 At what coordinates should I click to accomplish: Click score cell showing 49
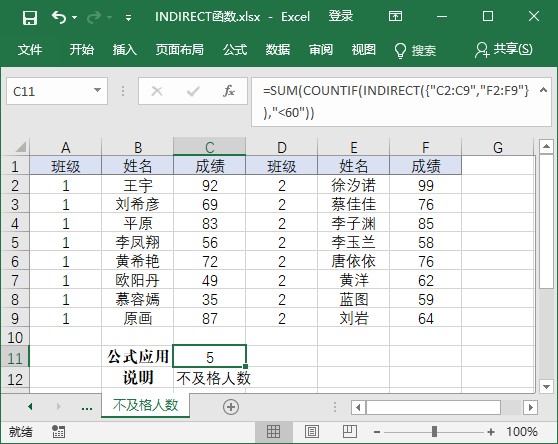pos(210,281)
